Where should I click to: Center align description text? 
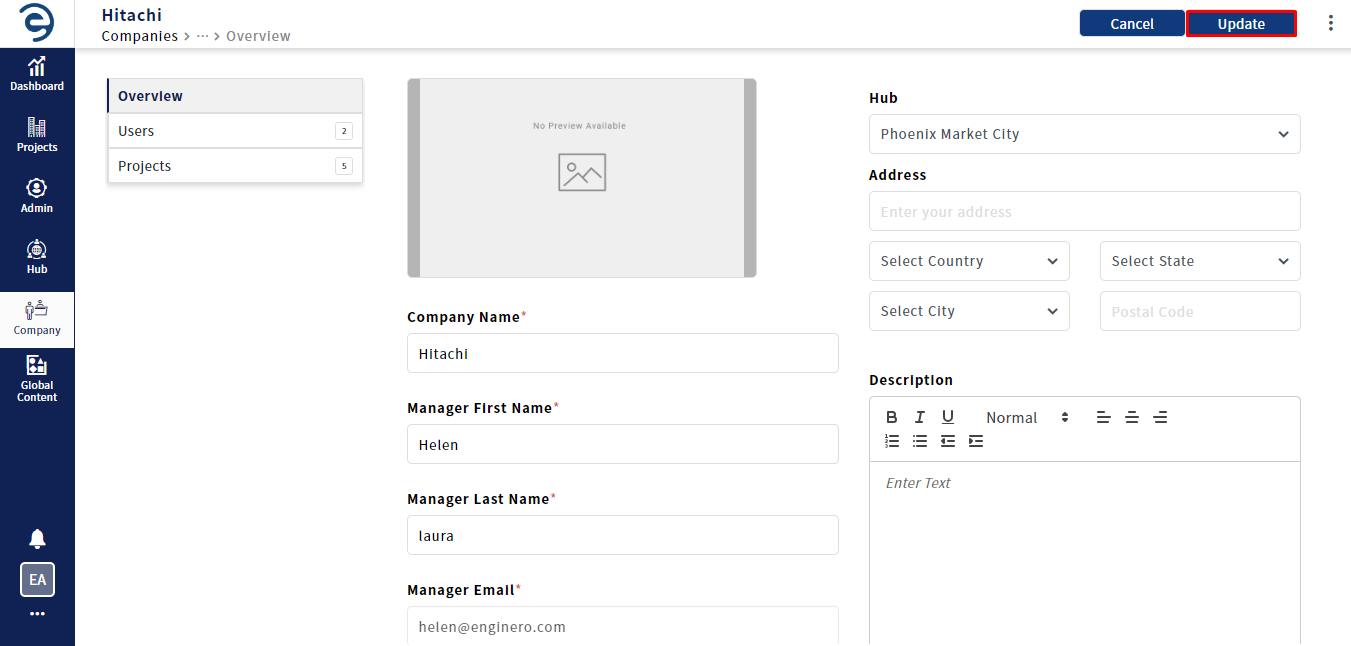1132,417
